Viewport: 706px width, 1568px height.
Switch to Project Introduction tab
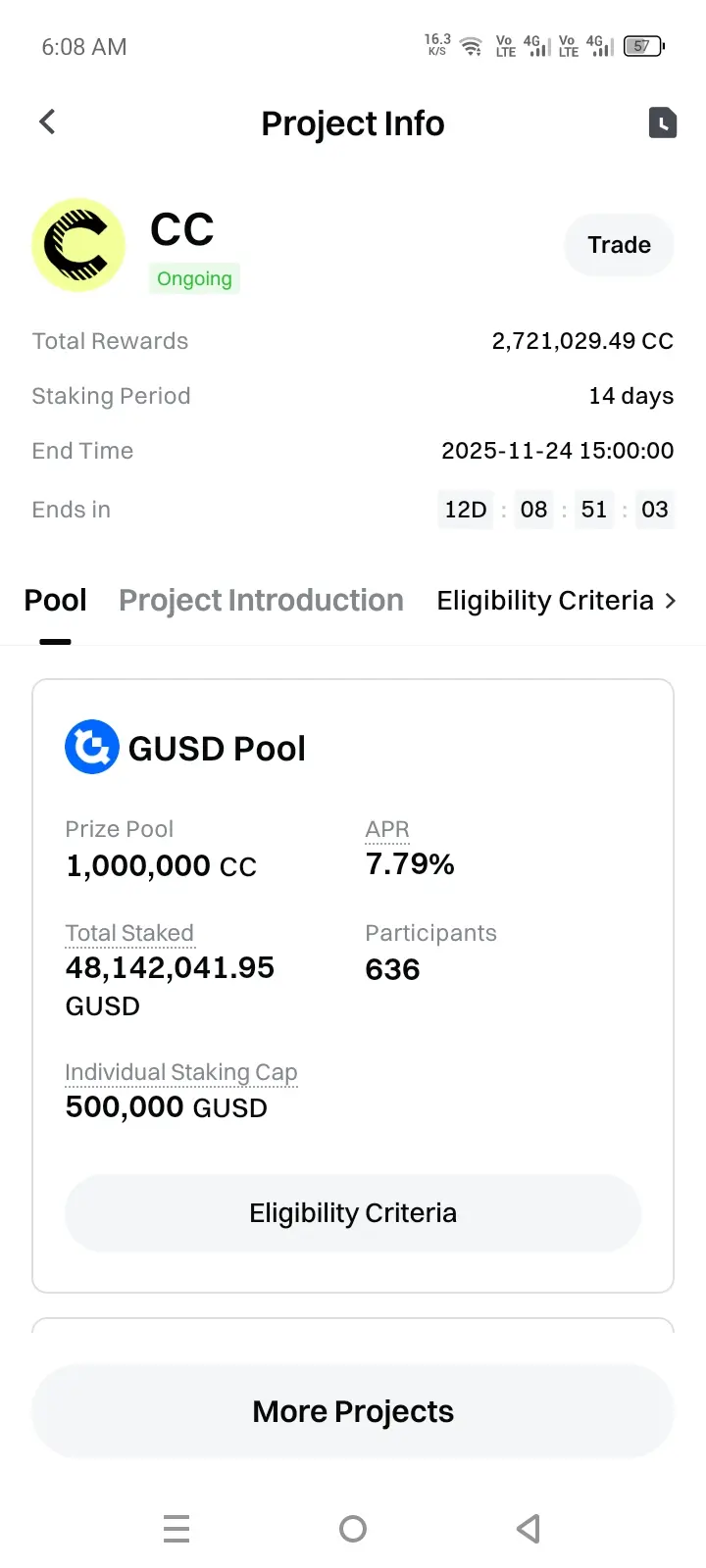coord(261,601)
